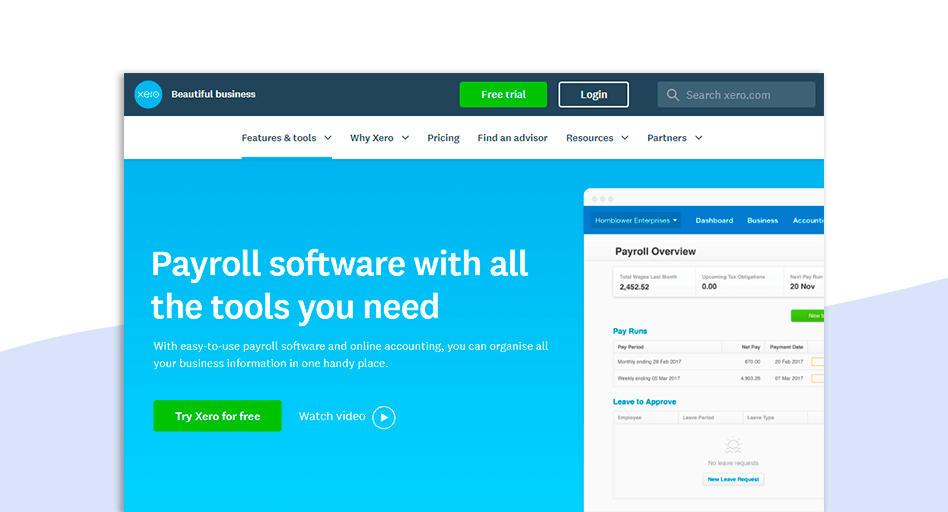Image resolution: width=948 pixels, height=512 pixels.
Task: Click the Payment Date column header
Action: 787,347
